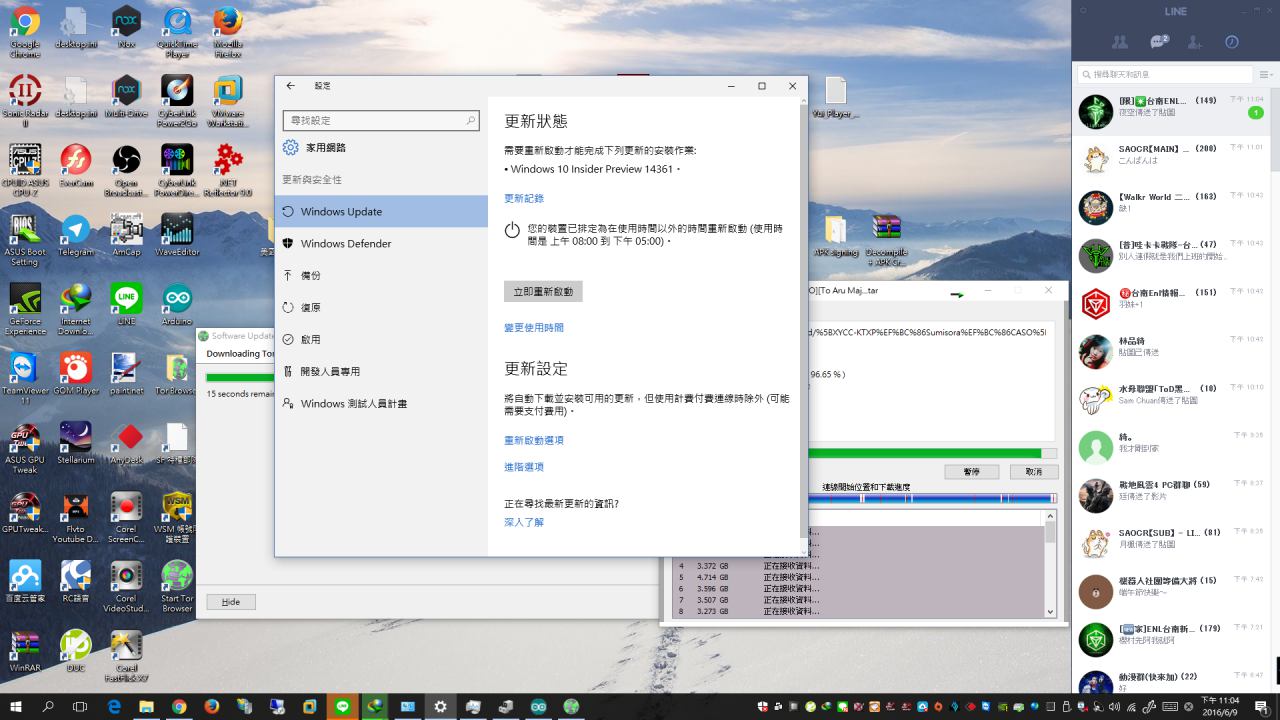Viewport: 1280px width, 720px height.
Task: Open the 進階選項 link
Action: 524,467
